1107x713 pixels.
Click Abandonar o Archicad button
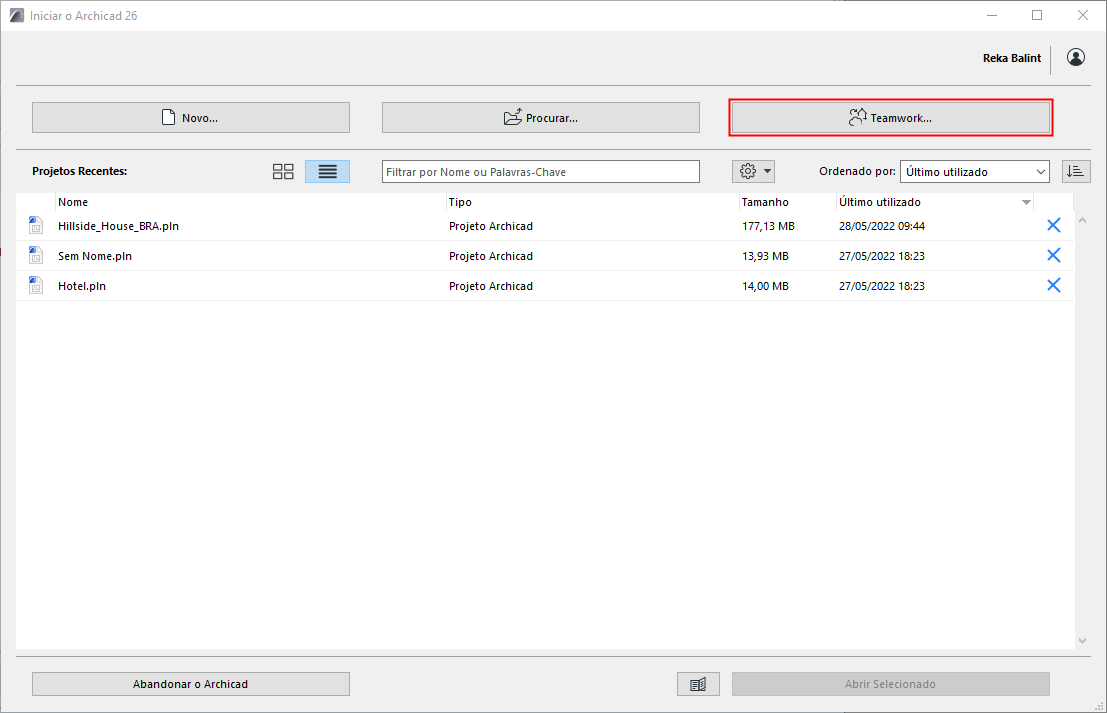click(191, 684)
